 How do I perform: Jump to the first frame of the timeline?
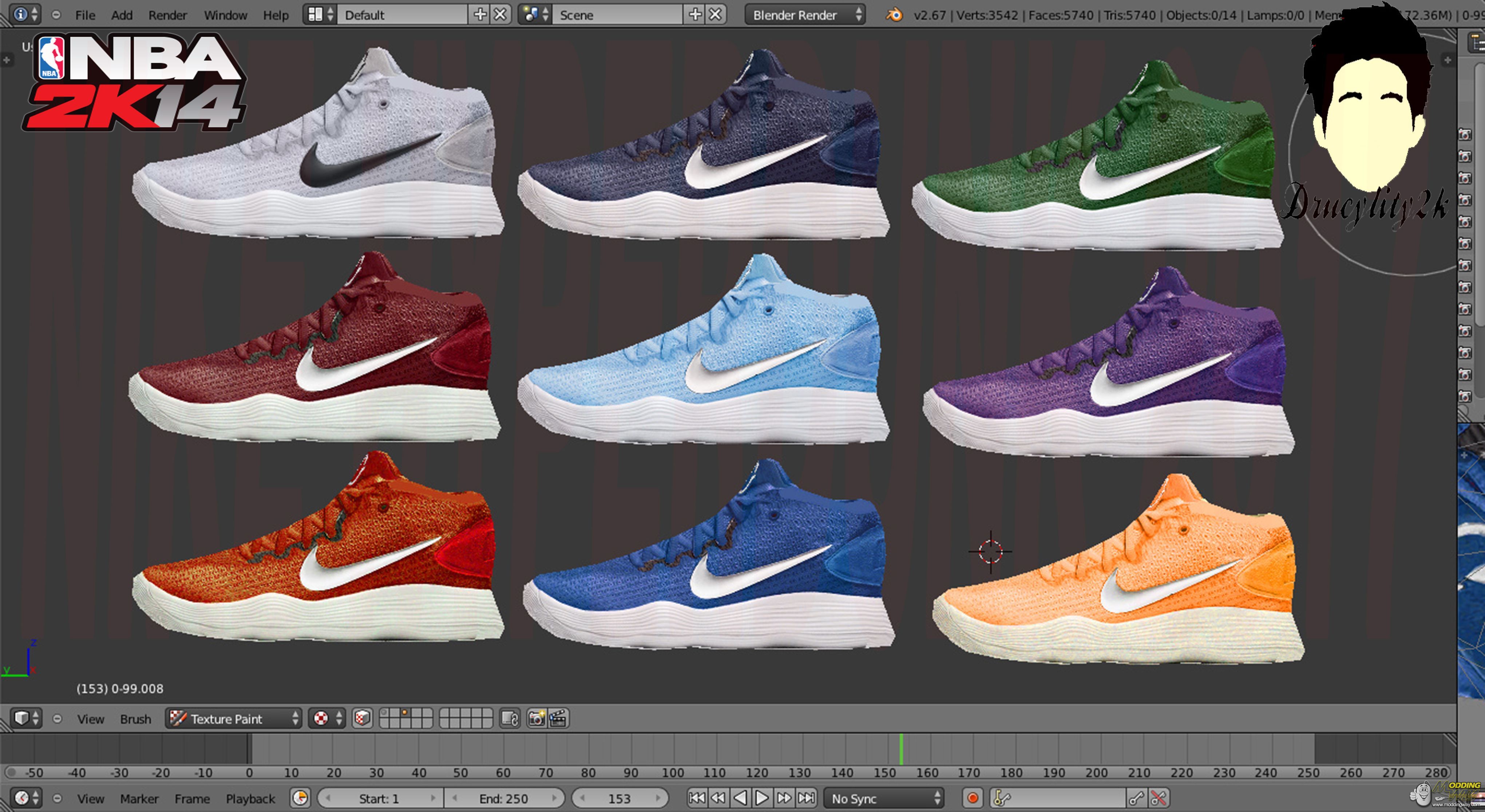point(696,798)
